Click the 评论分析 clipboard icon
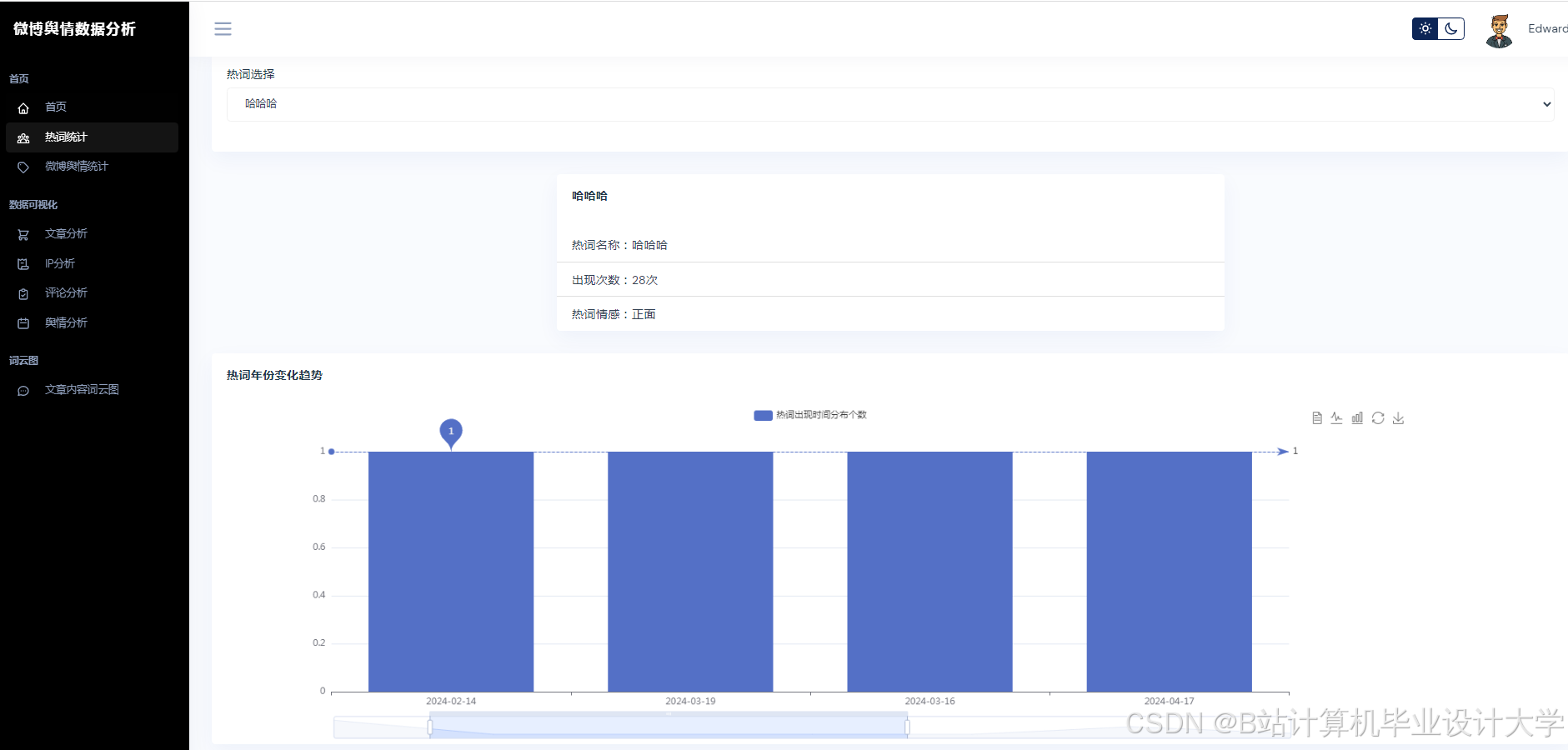The width and height of the screenshot is (1568, 750). click(x=23, y=292)
